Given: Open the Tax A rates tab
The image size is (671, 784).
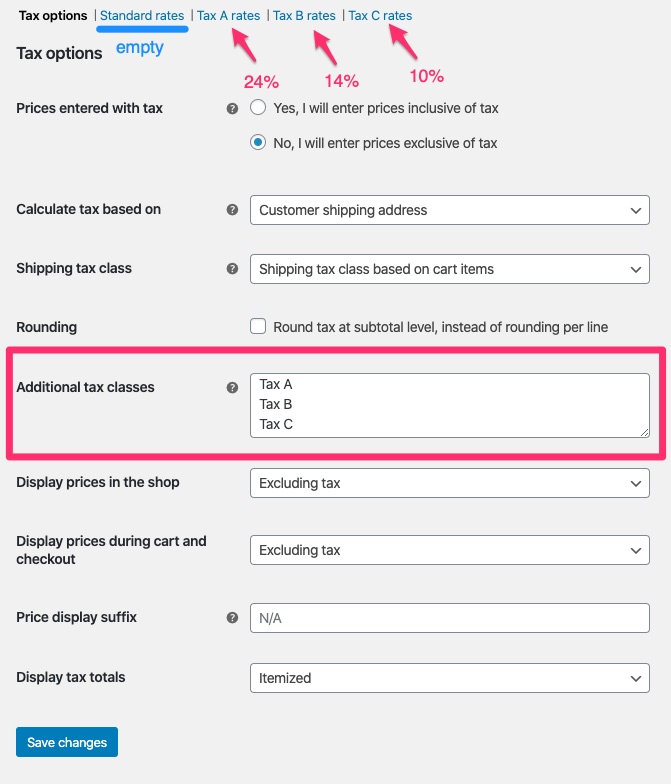Looking at the screenshot, I should pyautogui.click(x=228, y=16).
